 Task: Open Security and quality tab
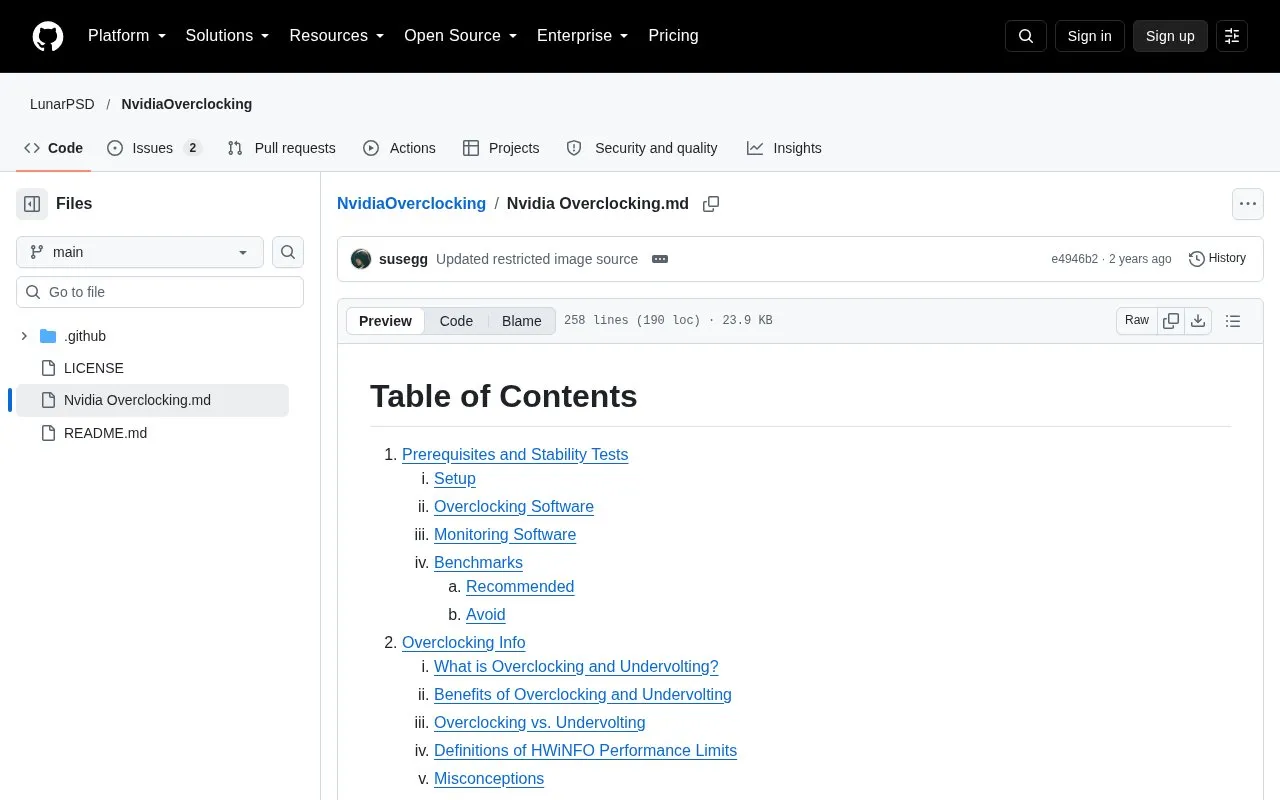click(x=642, y=148)
